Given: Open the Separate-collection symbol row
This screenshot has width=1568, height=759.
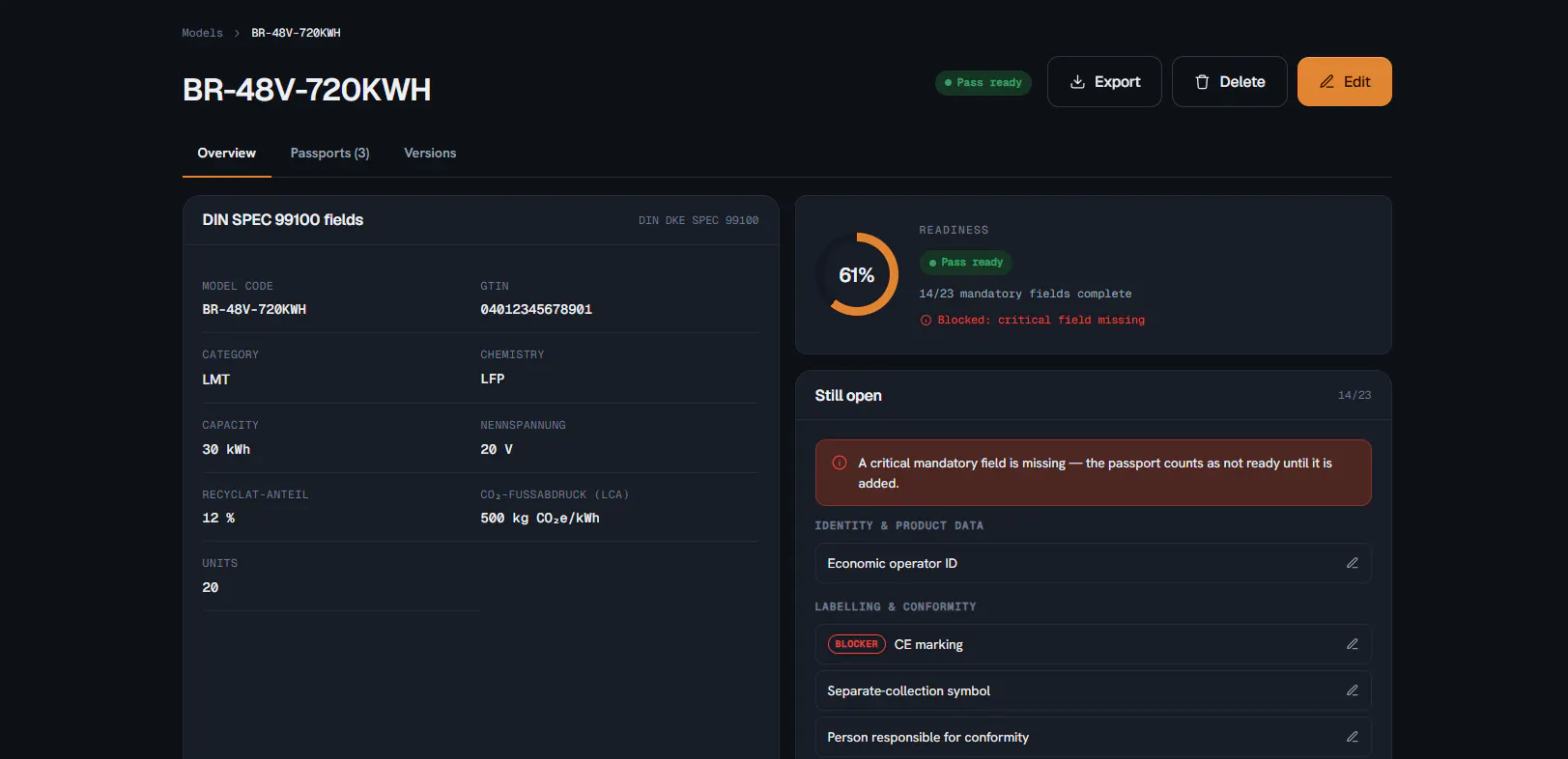Looking at the screenshot, I should click(x=1093, y=690).
